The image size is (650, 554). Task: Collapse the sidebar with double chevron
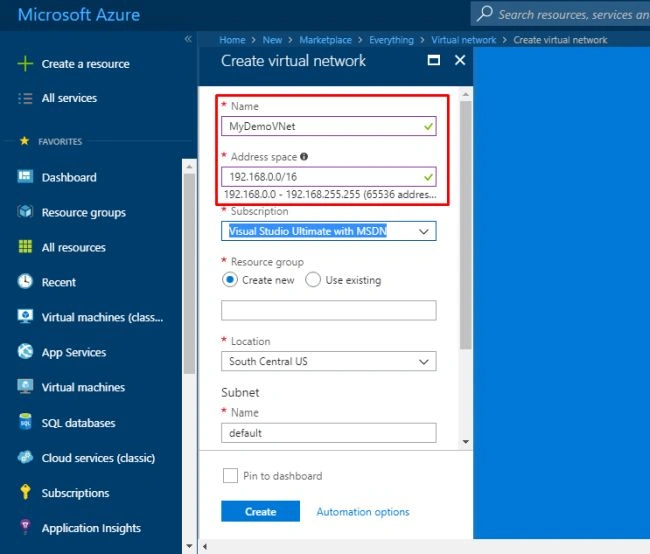(x=188, y=39)
